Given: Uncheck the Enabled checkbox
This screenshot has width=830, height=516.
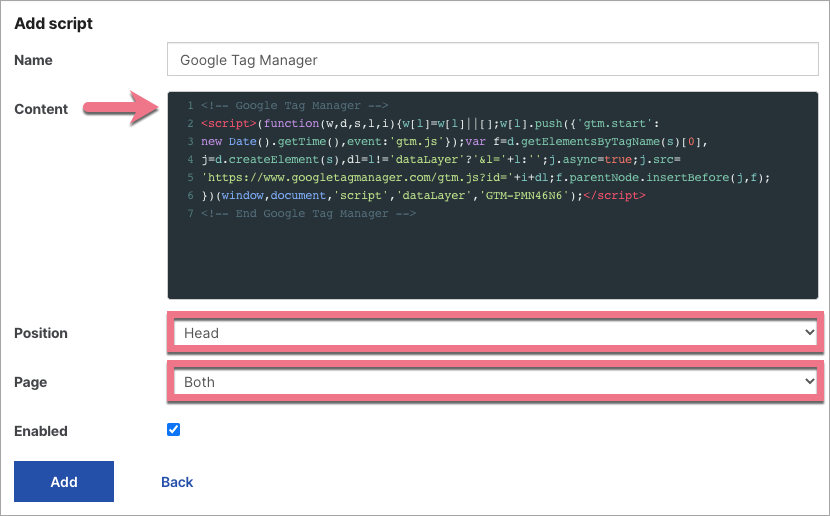Looking at the screenshot, I should click(174, 429).
